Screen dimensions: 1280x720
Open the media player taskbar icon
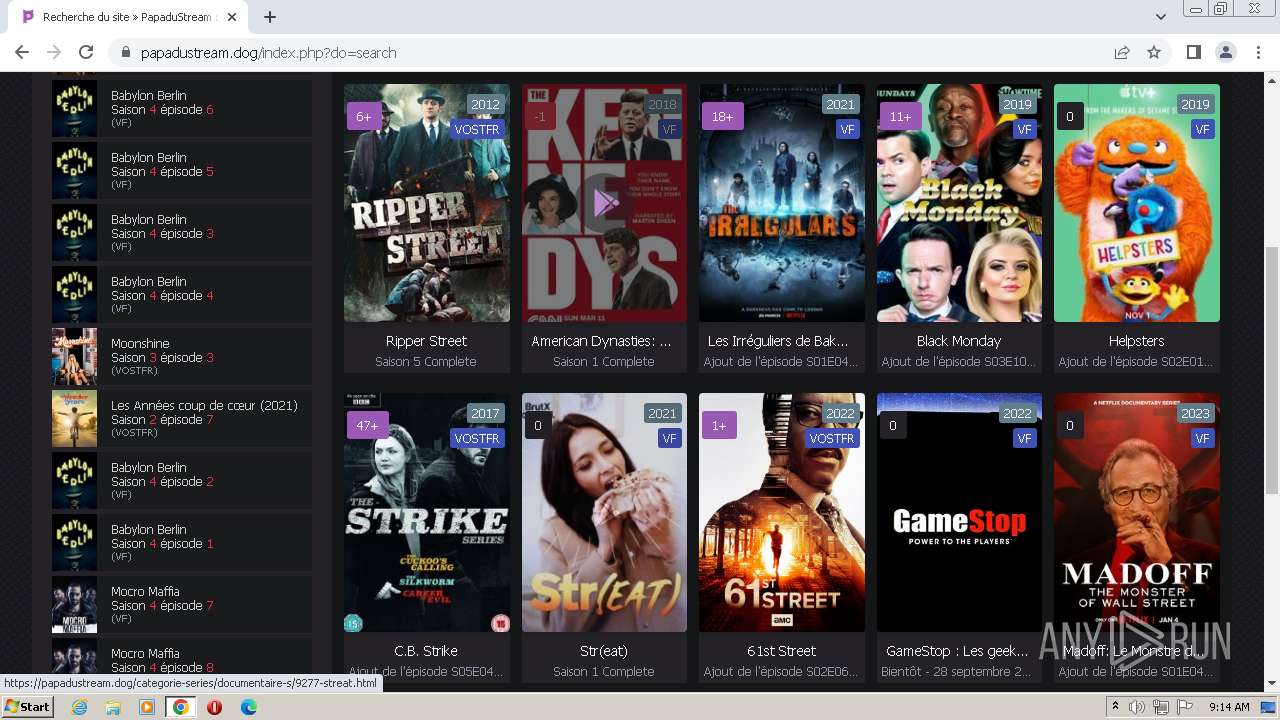click(x=147, y=707)
